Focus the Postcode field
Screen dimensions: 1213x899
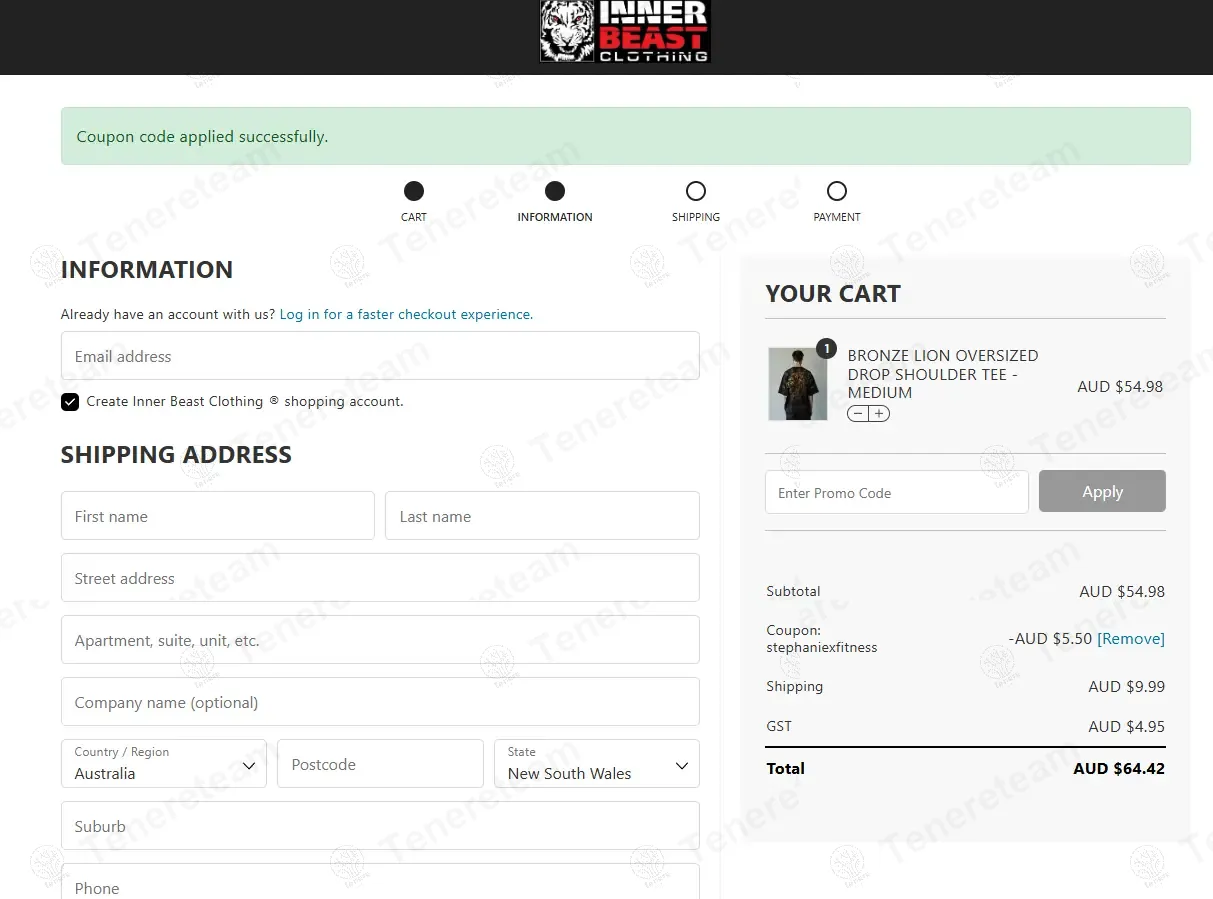pos(380,764)
